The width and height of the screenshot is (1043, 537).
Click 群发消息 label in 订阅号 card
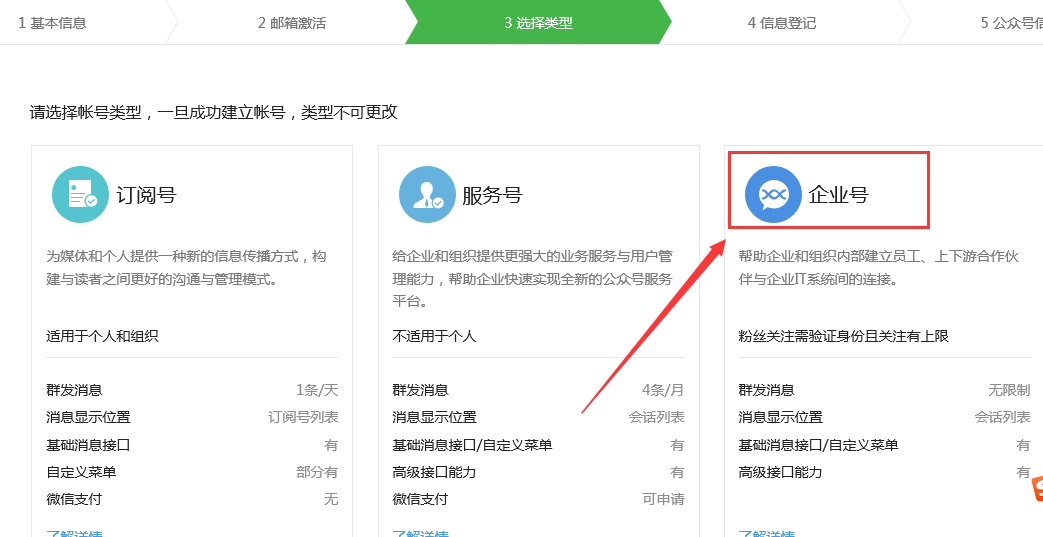coord(74,390)
